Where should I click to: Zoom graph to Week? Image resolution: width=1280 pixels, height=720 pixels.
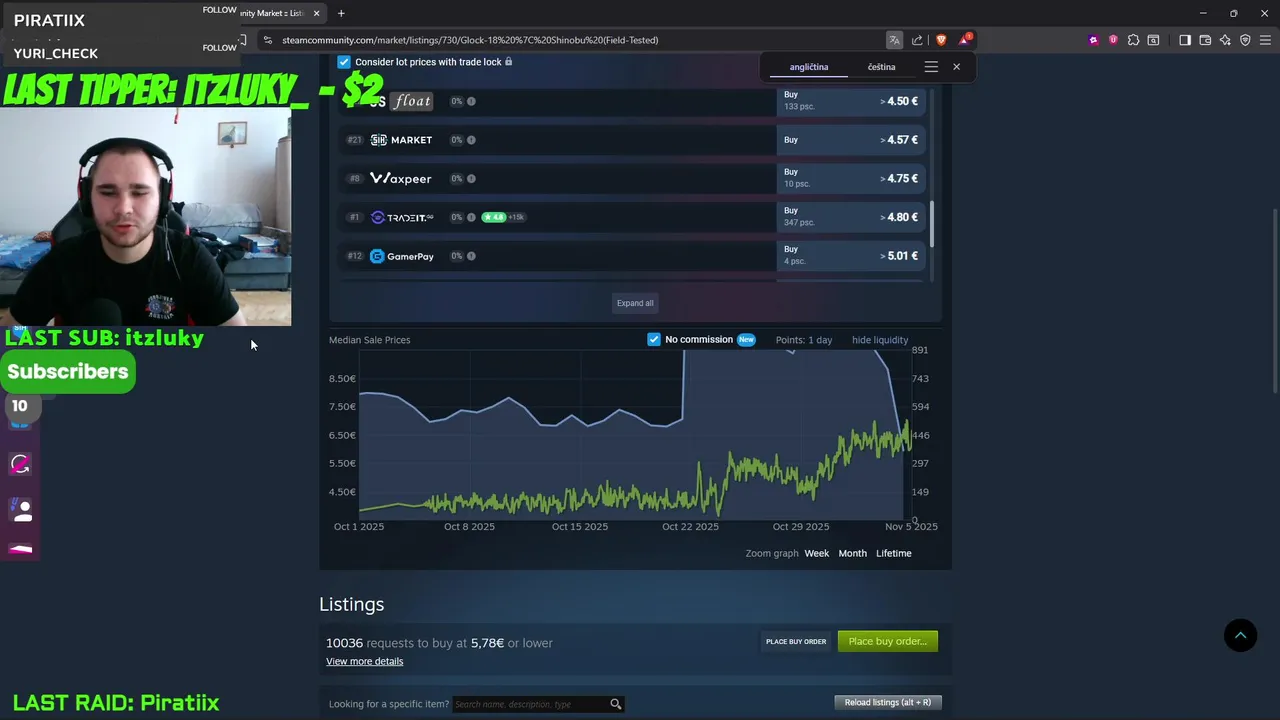pyautogui.click(x=817, y=553)
